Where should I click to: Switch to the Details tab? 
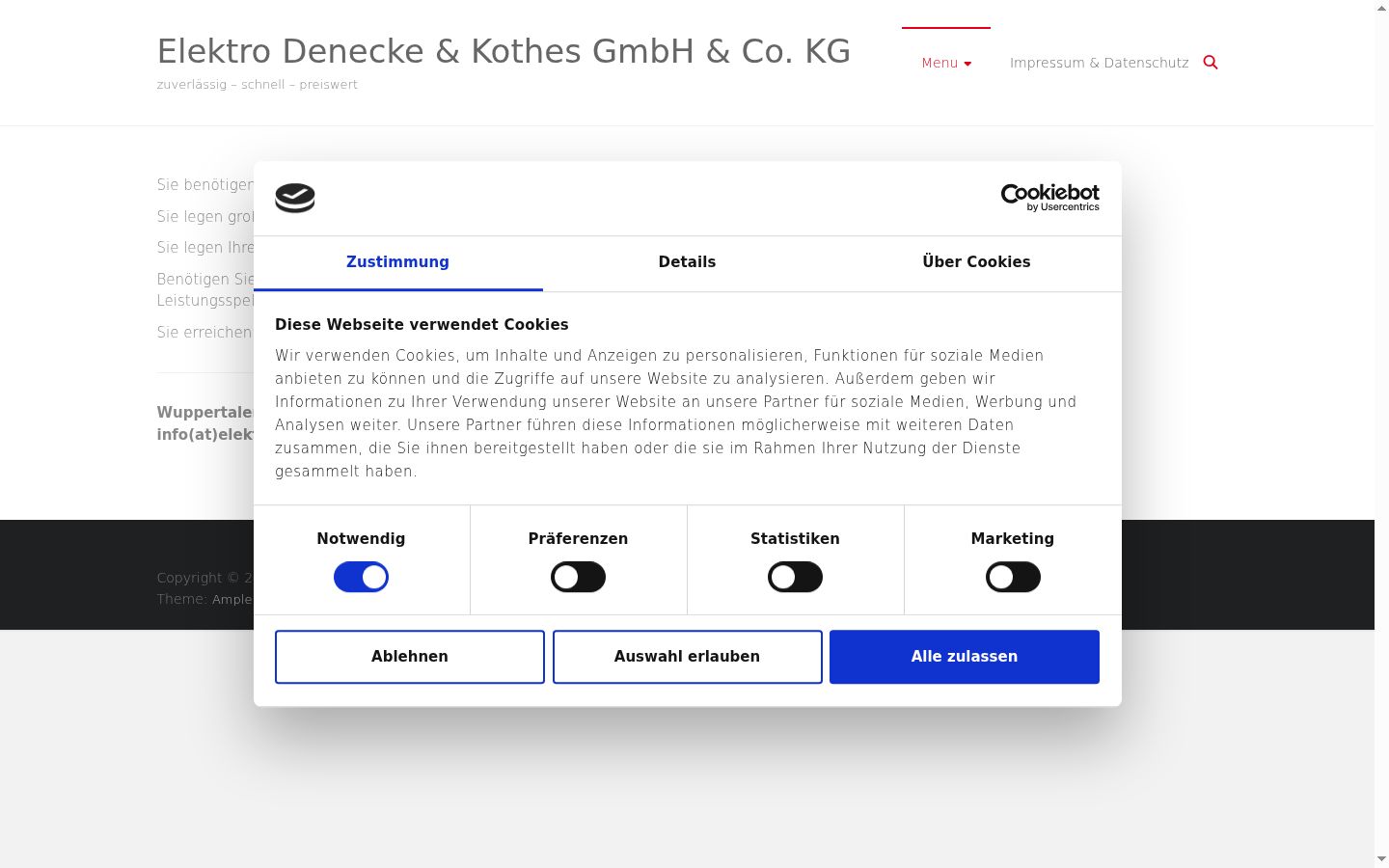click(x=687, y=262)
